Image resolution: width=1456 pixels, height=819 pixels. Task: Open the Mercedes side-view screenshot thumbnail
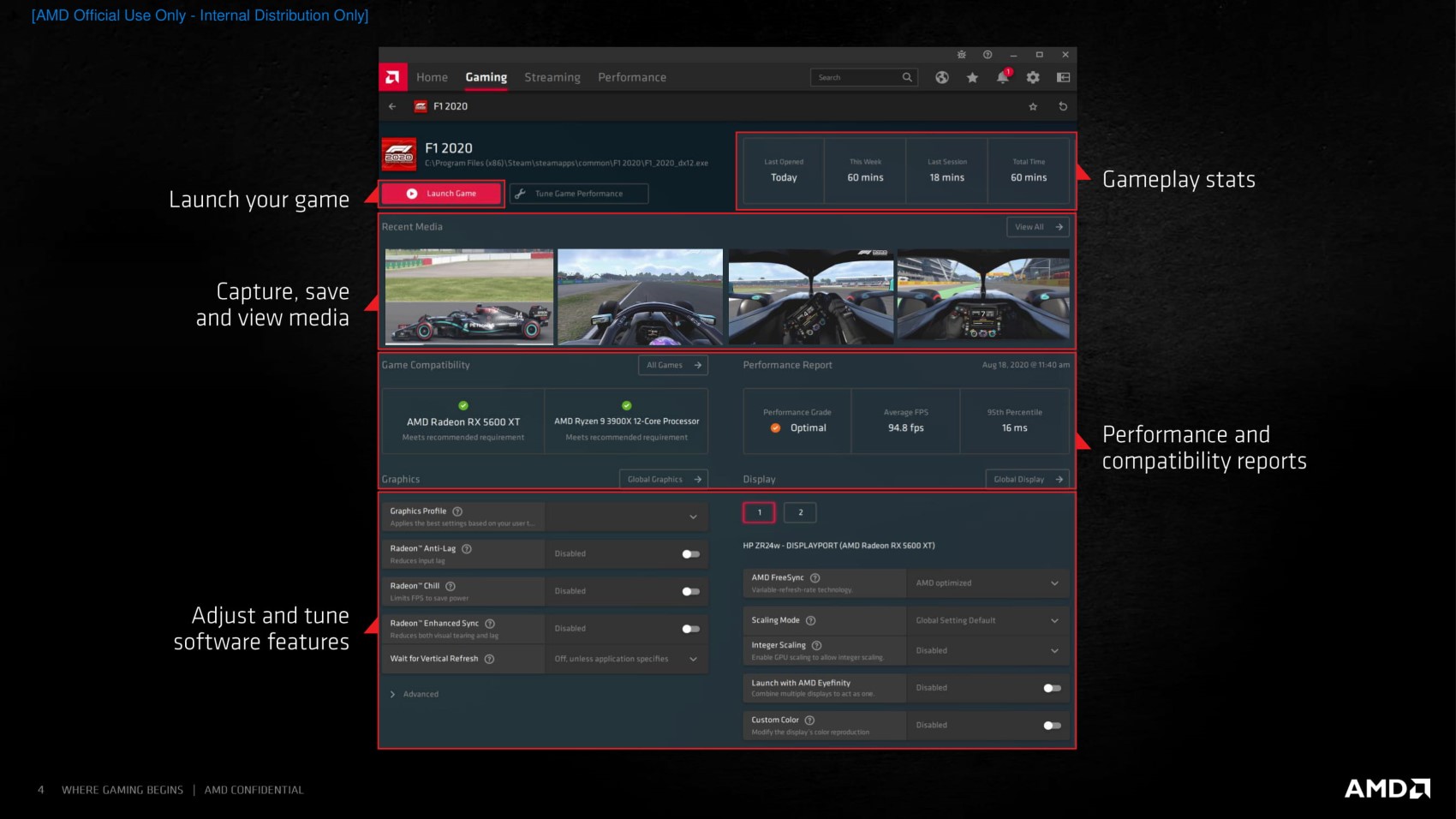point(469,297)
